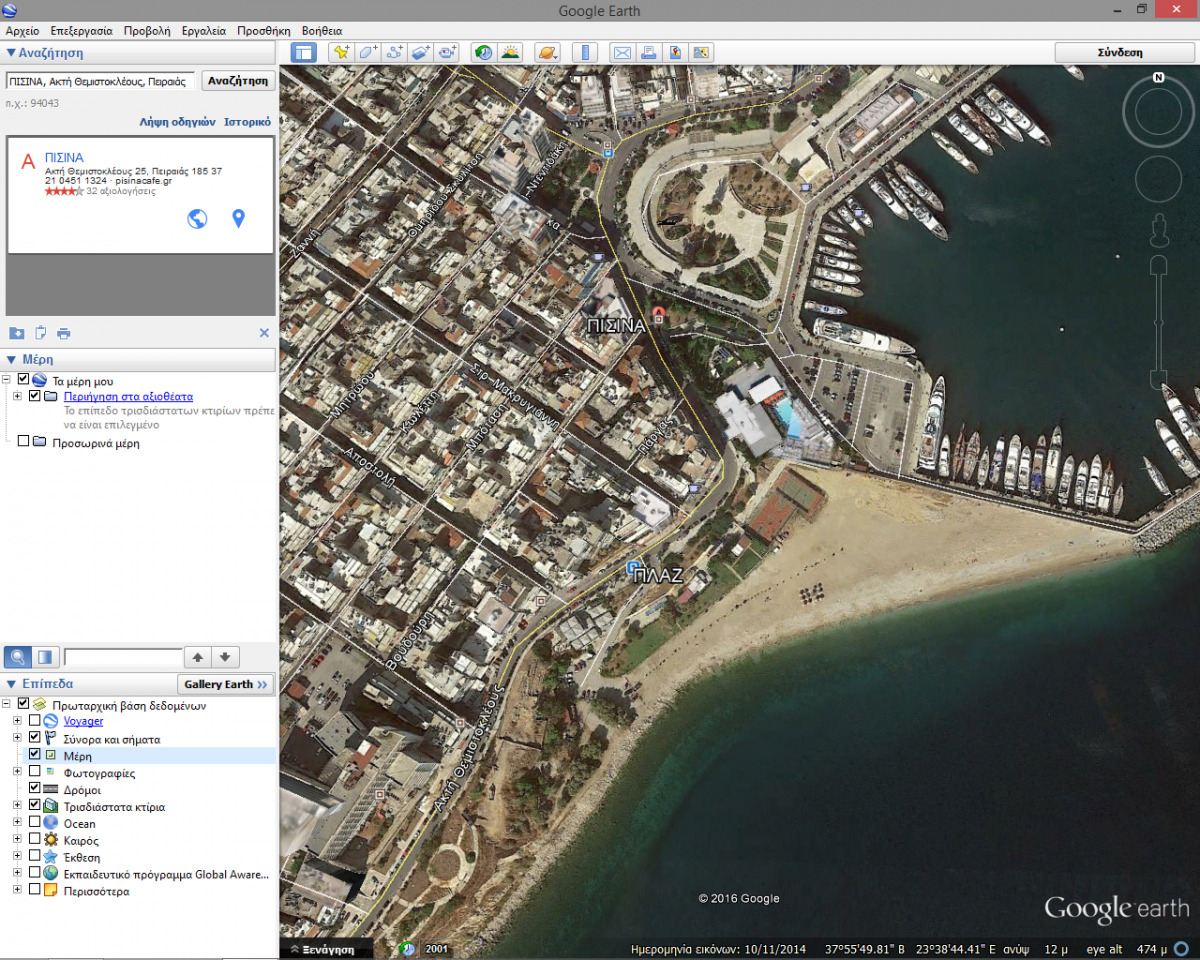Show historical imagery with the toolbar clock icon
The height and width of the screenshot is (960, 1200).
[484, 53]
